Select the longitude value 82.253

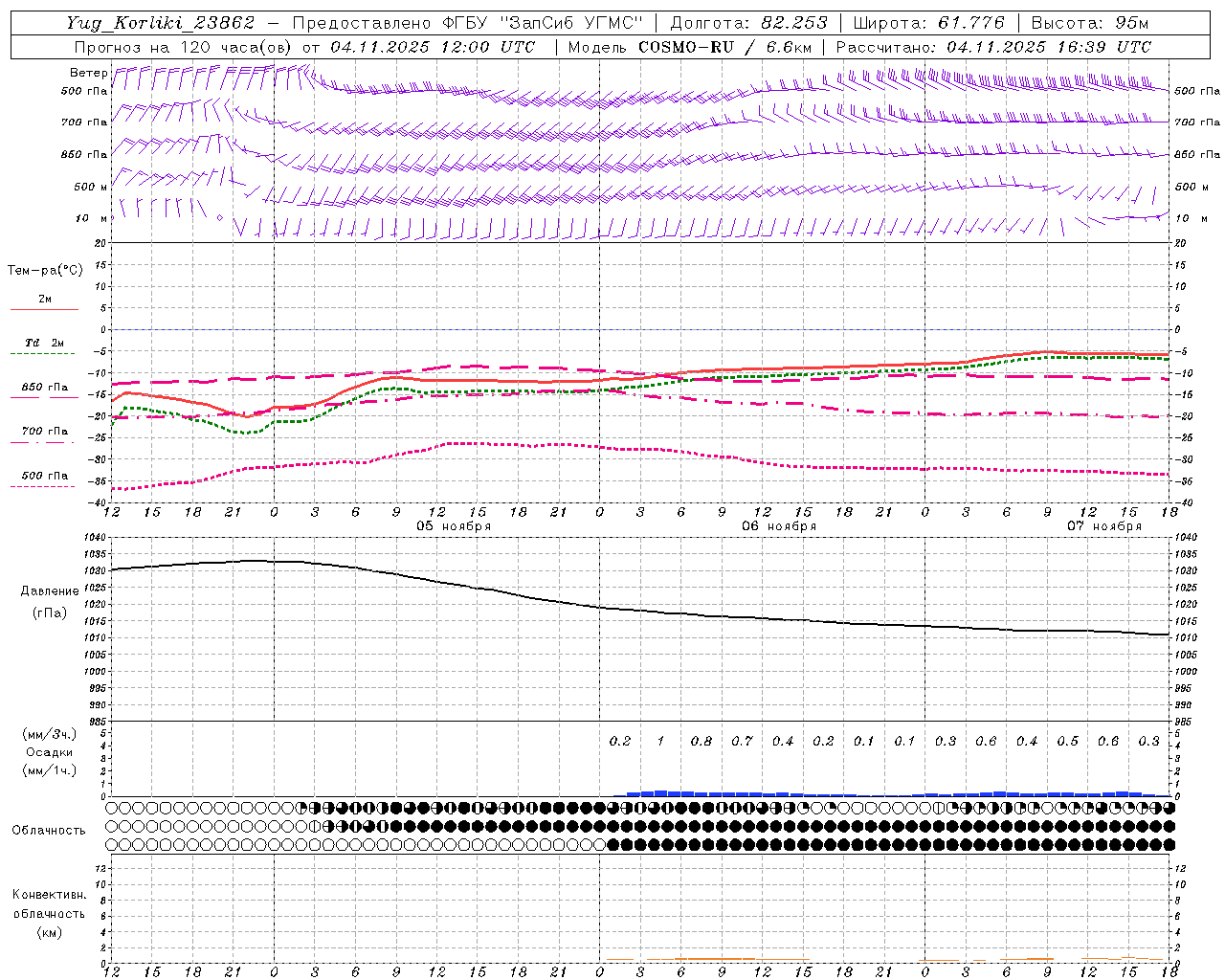(x=795, y=23)
